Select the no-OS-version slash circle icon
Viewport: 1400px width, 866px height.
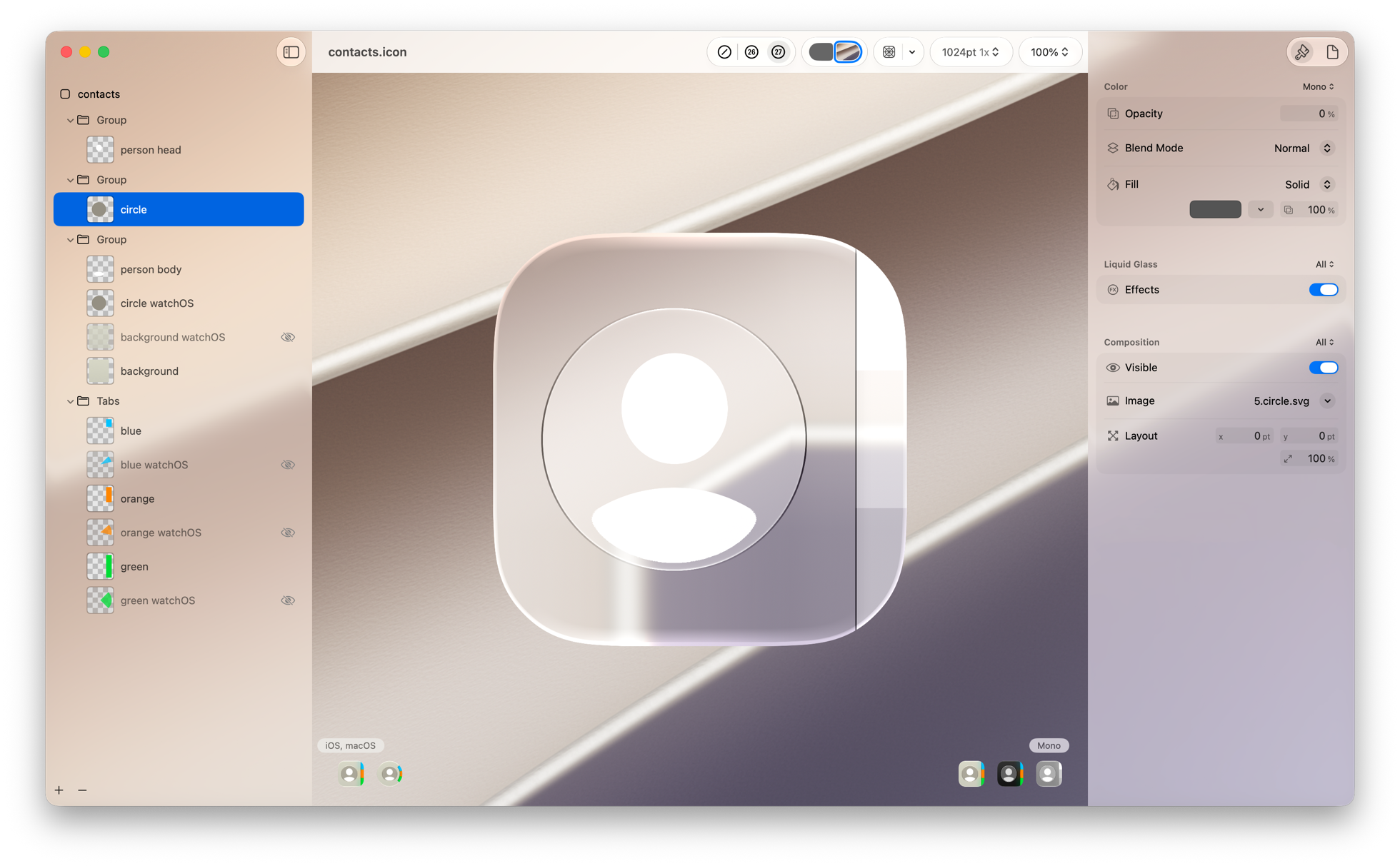(724, 52)
